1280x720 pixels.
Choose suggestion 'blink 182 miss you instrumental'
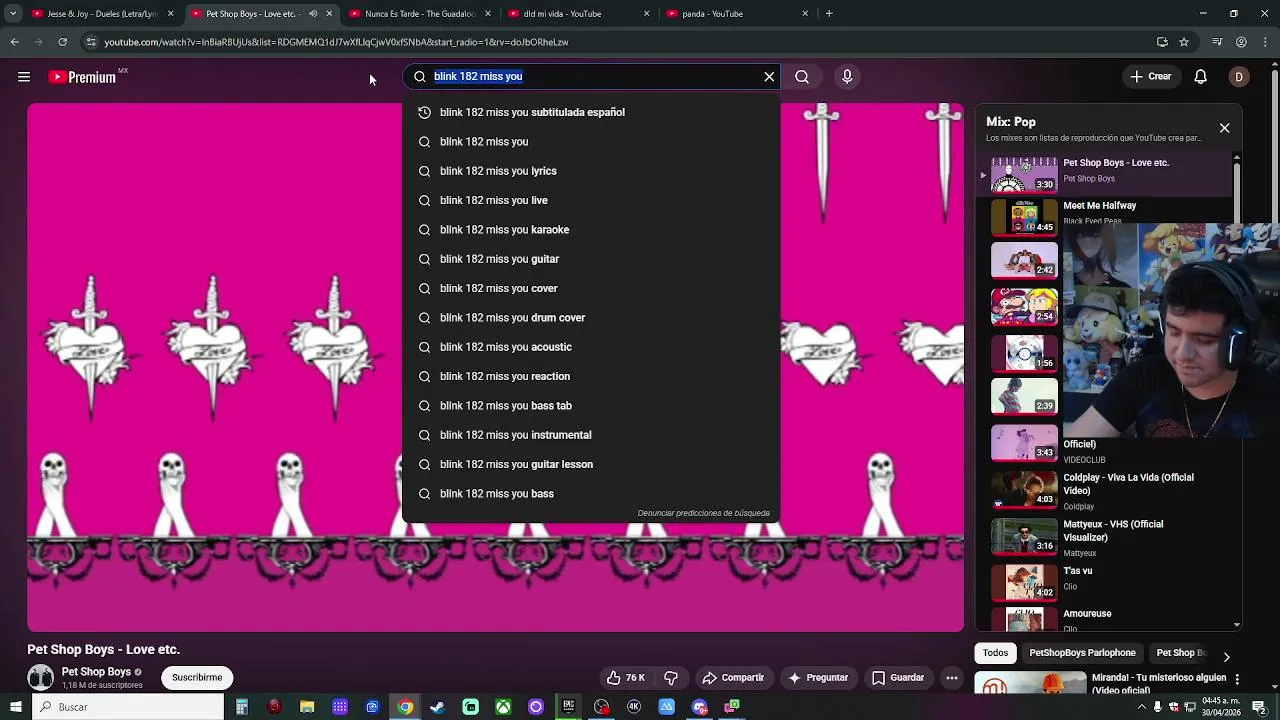tap(591, 435)
